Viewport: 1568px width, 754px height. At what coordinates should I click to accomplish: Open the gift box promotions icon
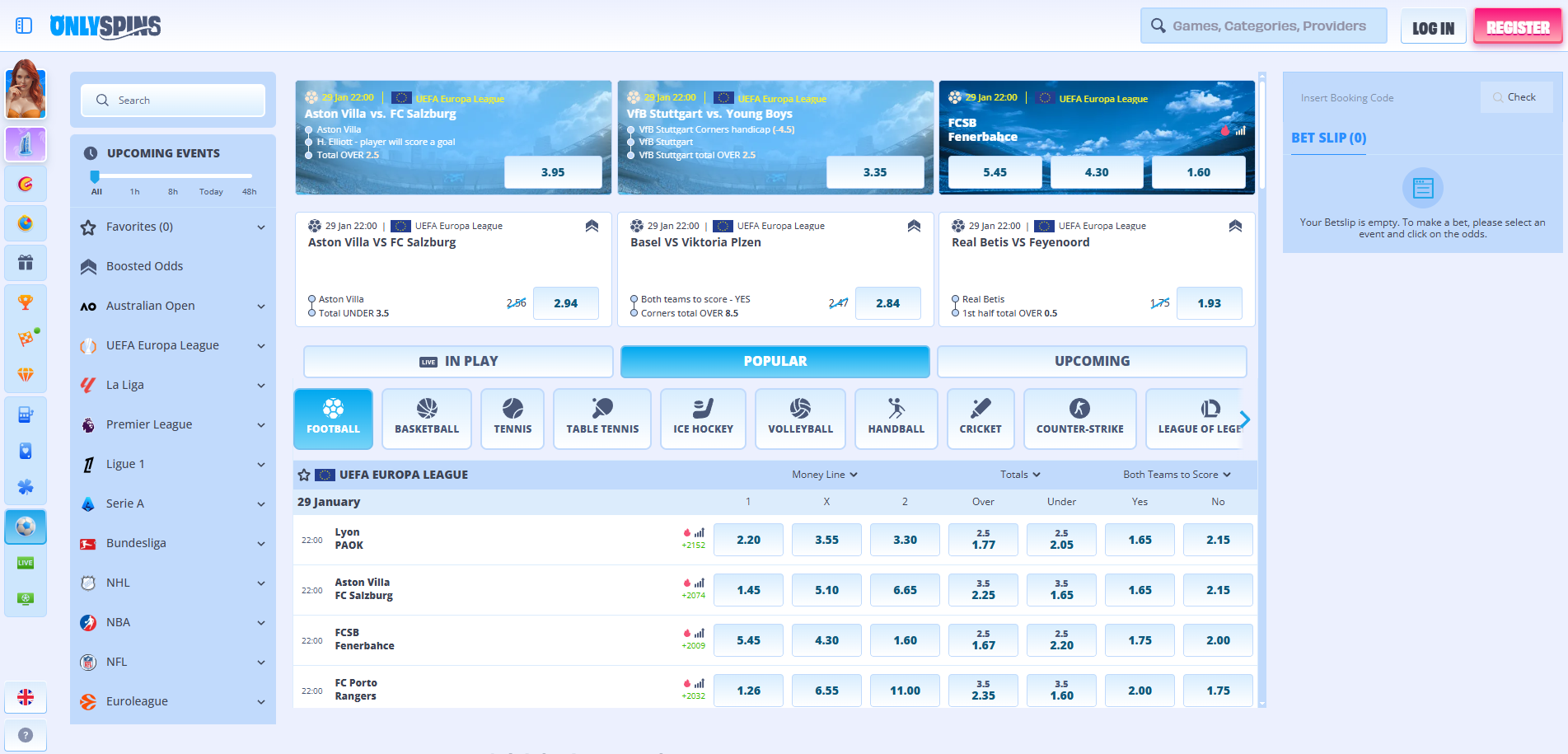(x=26, y=263)
